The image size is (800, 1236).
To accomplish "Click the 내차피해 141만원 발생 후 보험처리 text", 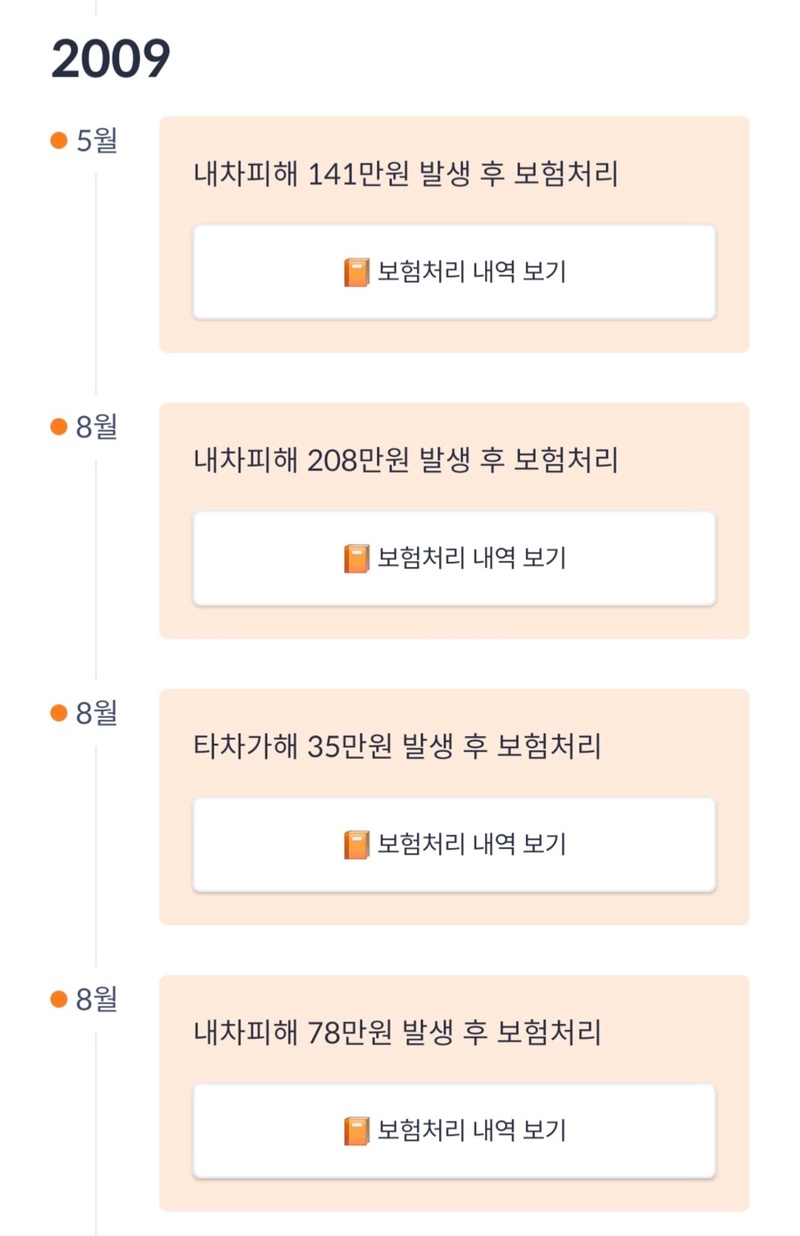I will pos(406,174).
